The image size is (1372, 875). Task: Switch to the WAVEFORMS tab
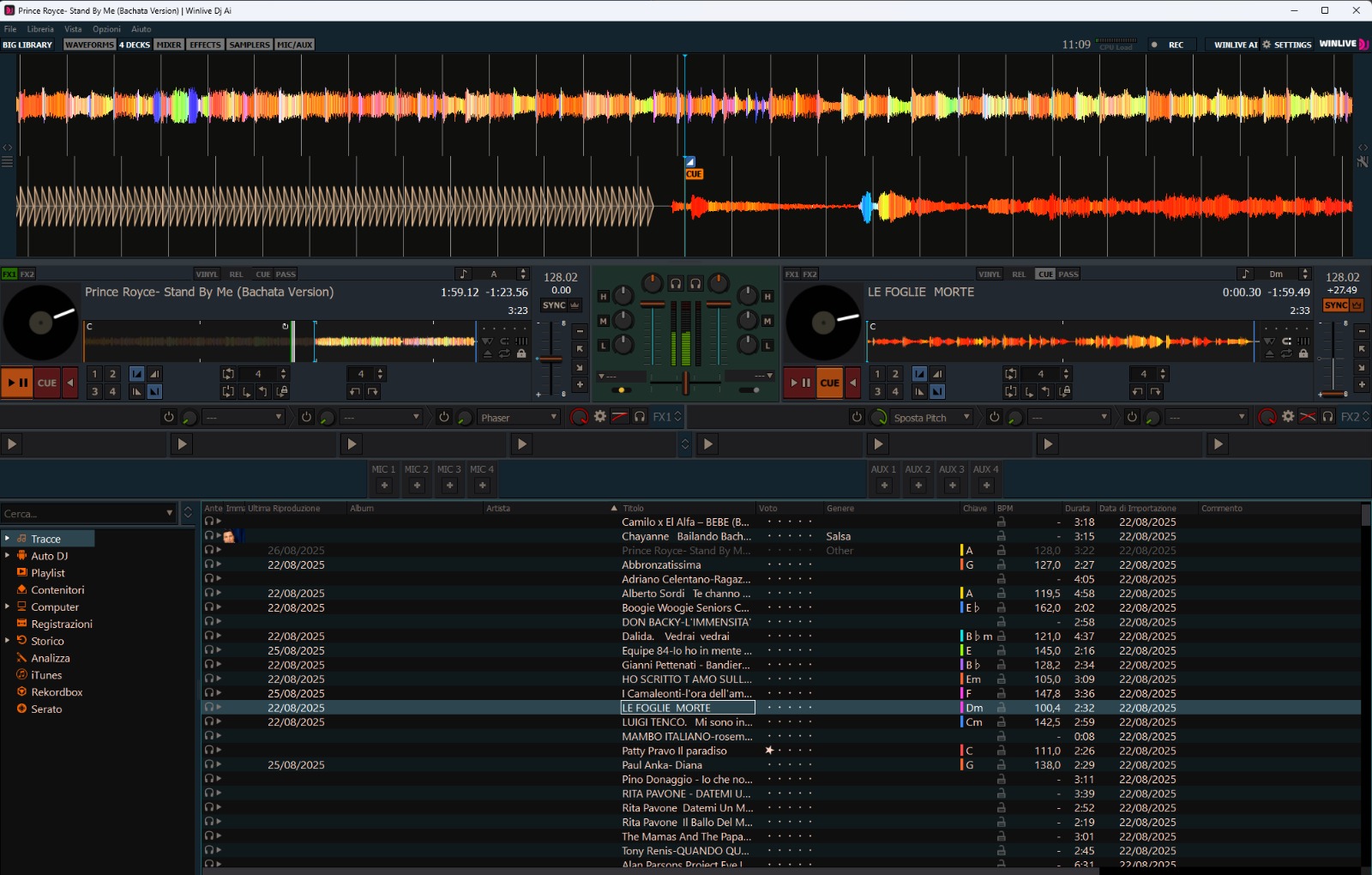89,45
